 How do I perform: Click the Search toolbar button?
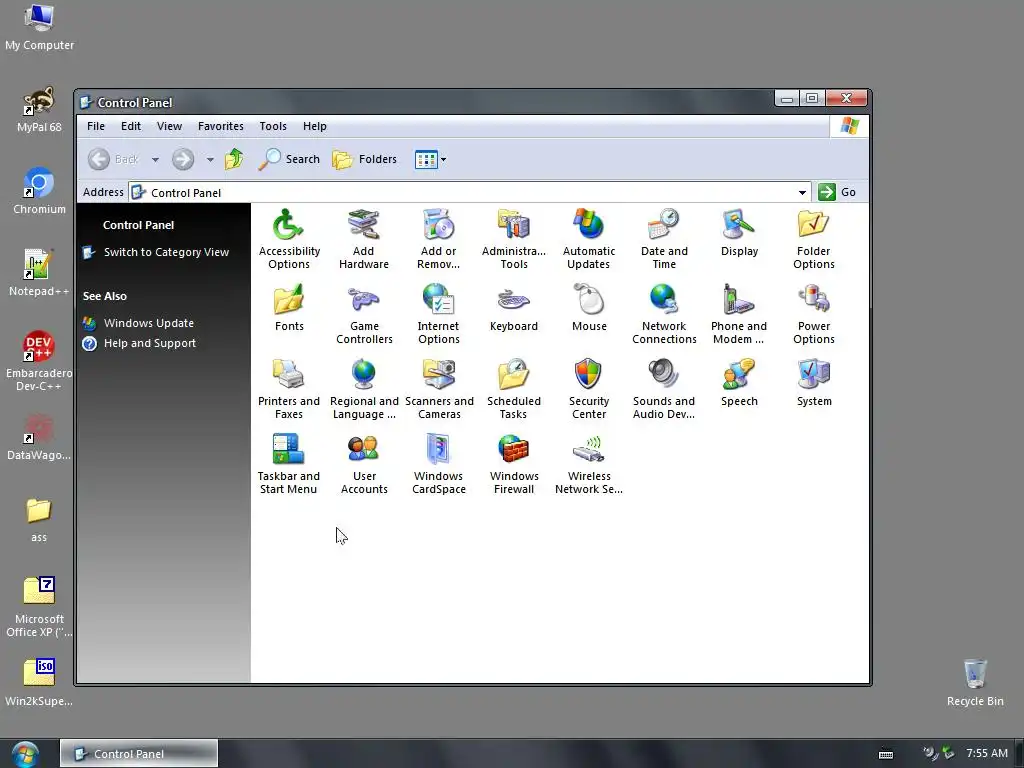pos(289,159)
